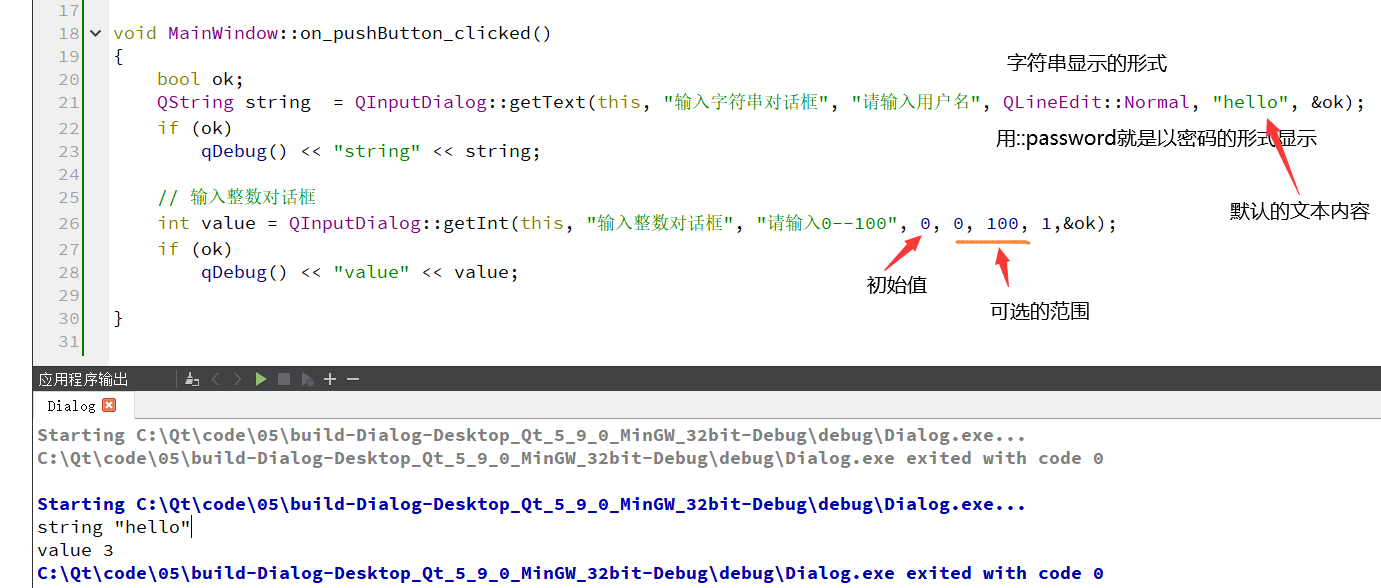Click the output line 'value 3'
Screen dimensions: 1381x588
75,550
